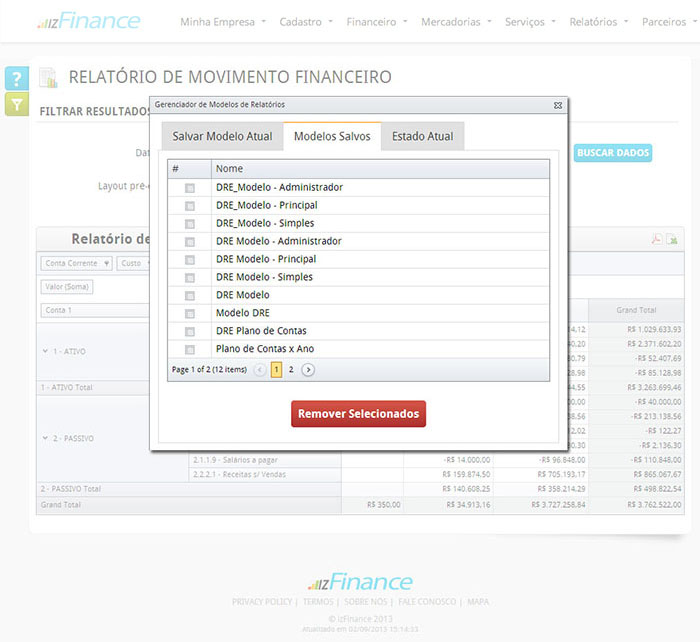Click the Custo field chip
This screenshot has height=642, width=700.
click(133, 263)
